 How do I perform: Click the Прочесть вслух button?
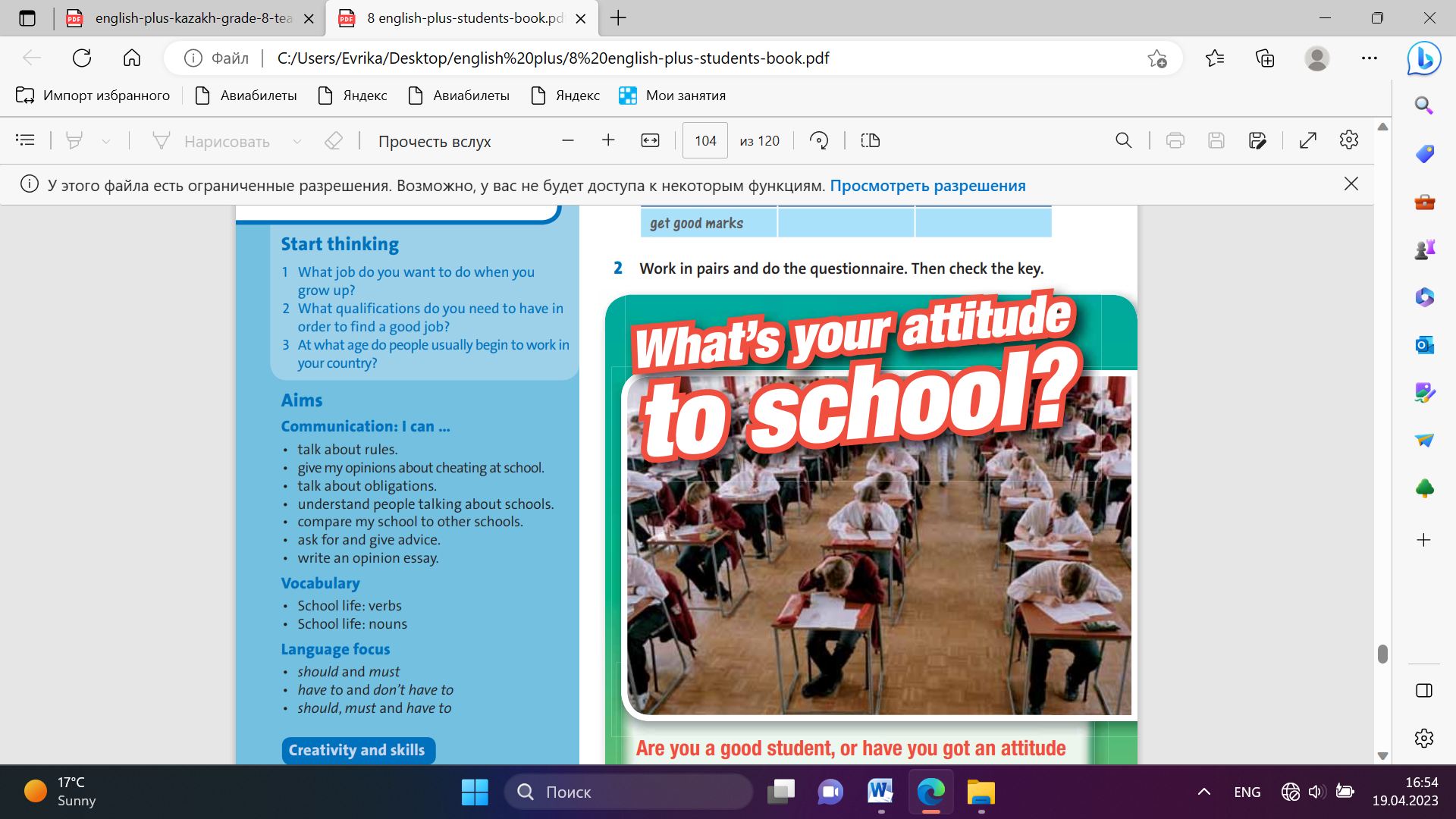pyautogui.click(x=435, y=141)
